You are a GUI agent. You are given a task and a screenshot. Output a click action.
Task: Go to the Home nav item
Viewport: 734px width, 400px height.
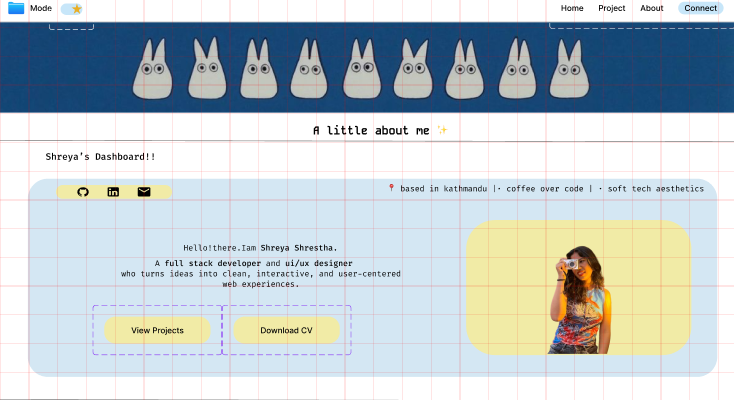[x=572, y=8]
